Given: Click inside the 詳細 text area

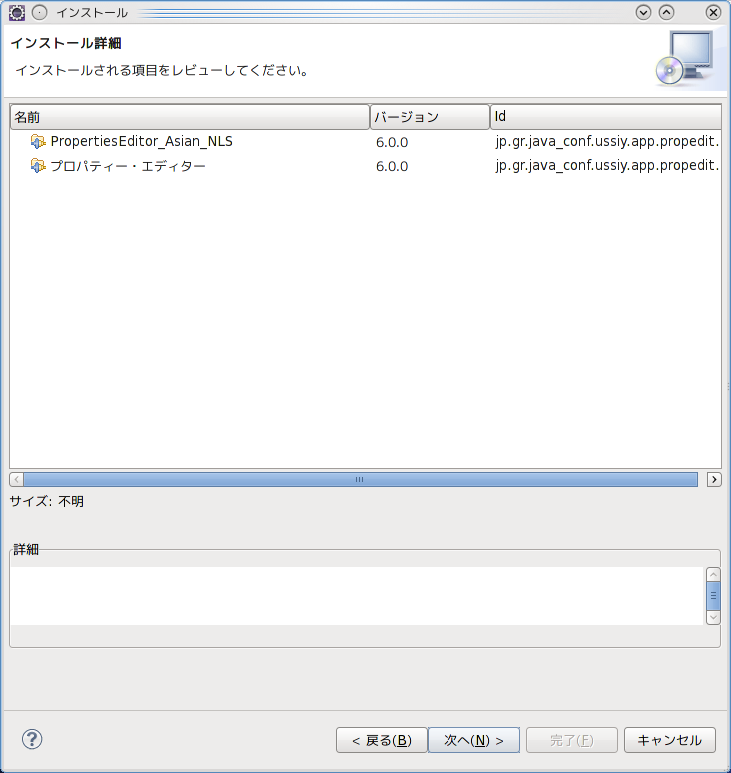Looking at the screenshot, I should click(x=357, y=596).
